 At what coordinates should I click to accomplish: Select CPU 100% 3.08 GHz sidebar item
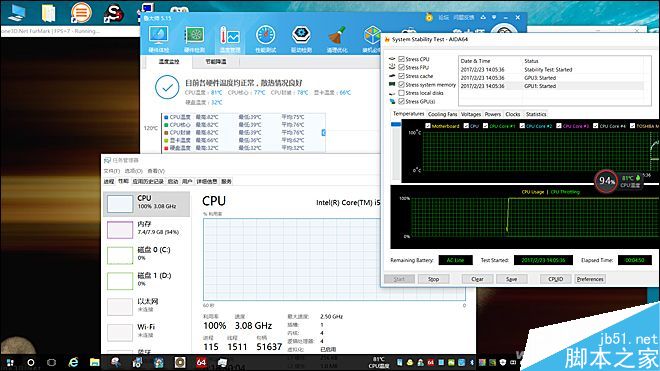pyautogui.click(x=146, y=204)
